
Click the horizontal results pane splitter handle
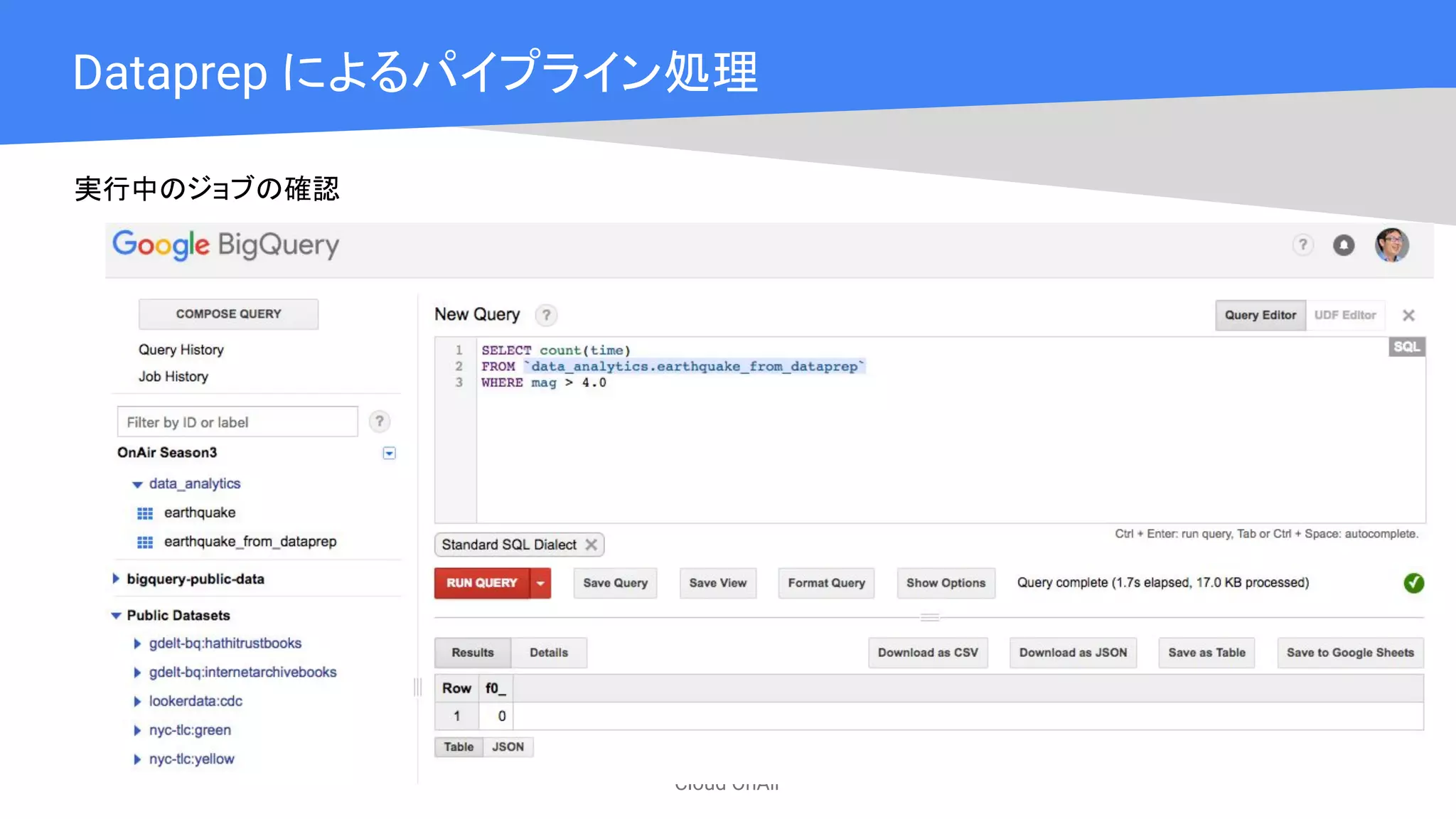click(x=930, y=617)
